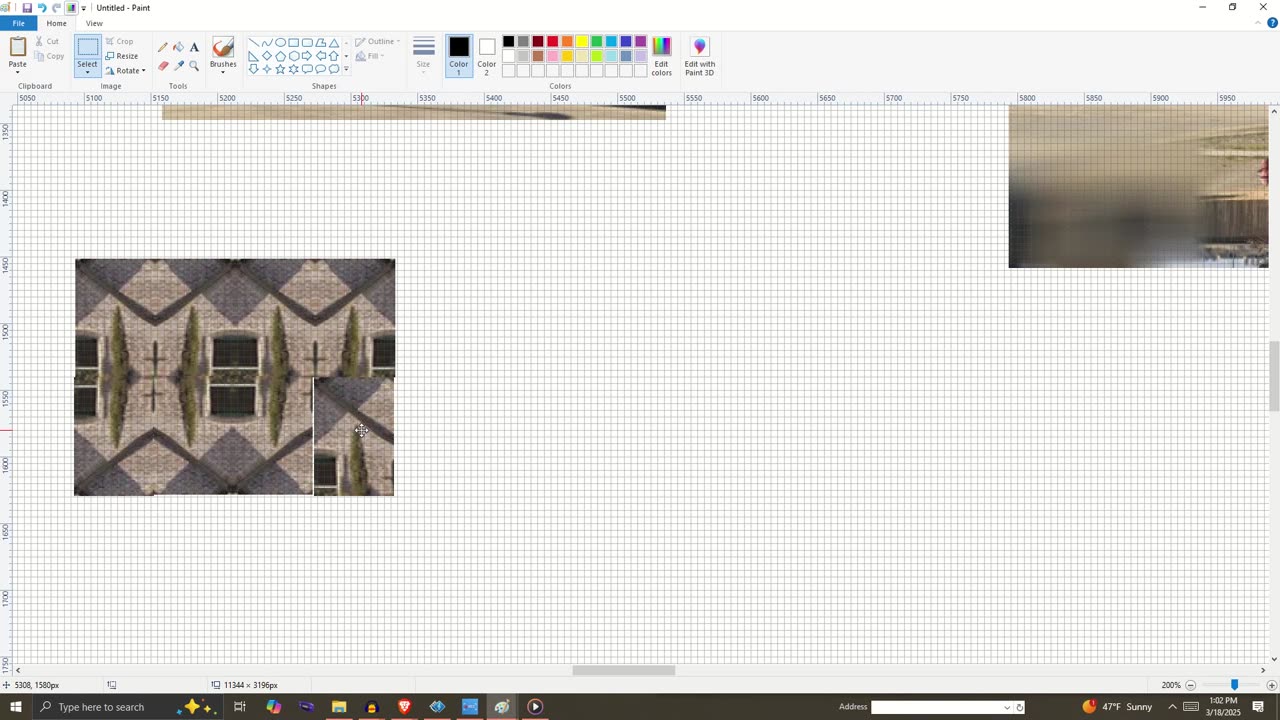Select the Text tool
This screenshot has height=720, width=1280.
[x=194, y=47]
